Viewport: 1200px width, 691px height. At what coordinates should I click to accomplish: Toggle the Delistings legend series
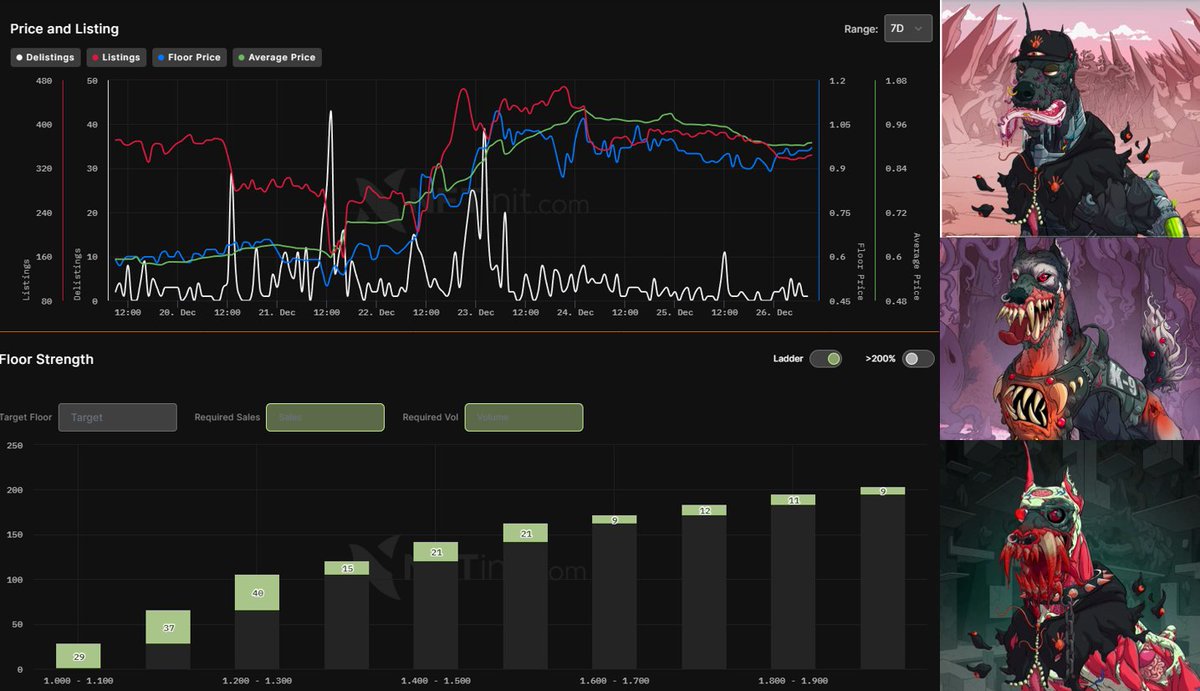point(46,57)
